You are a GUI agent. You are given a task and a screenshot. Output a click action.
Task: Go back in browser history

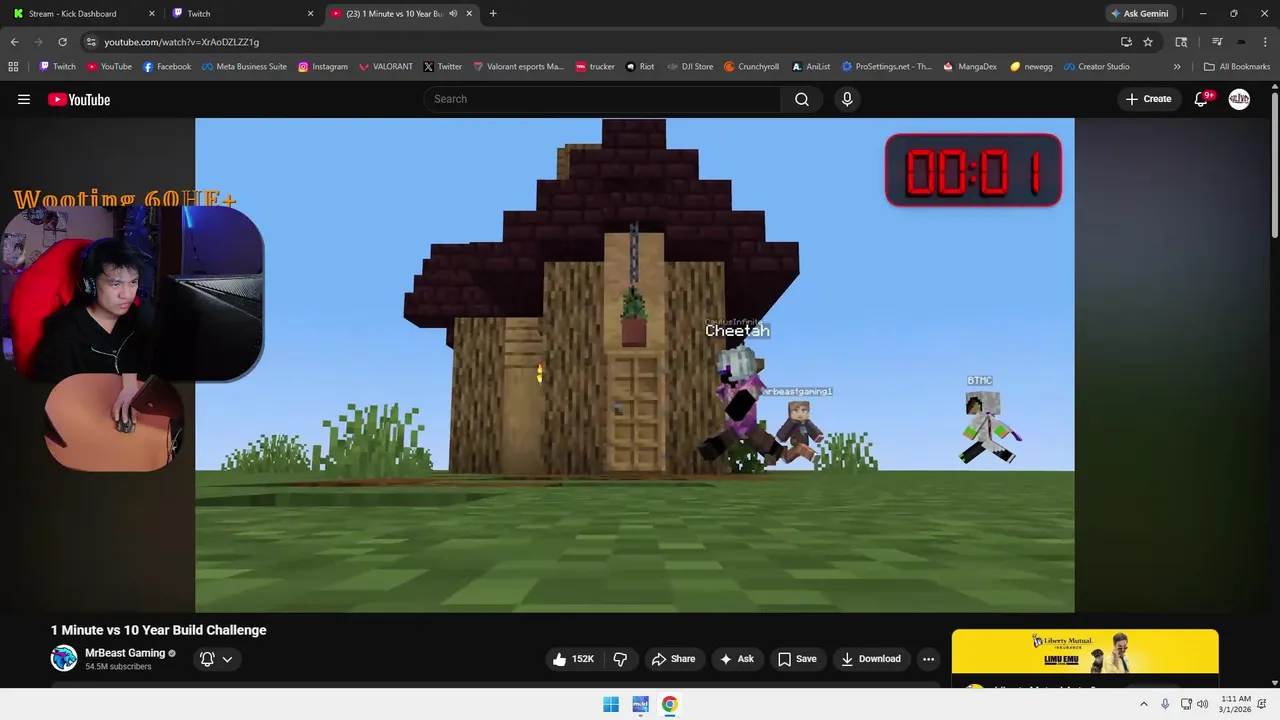14,42
